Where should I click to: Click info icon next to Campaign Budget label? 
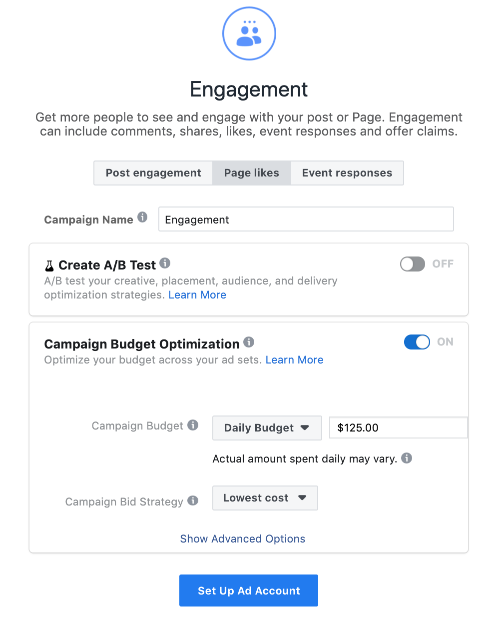coord(193,425)
